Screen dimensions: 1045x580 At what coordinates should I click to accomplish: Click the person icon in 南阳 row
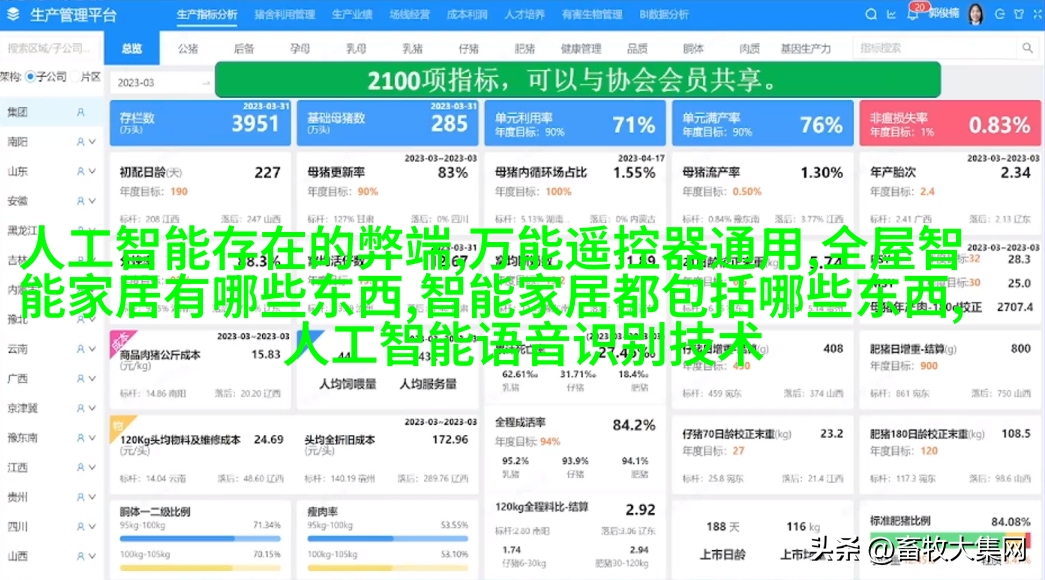coord(81,142)
